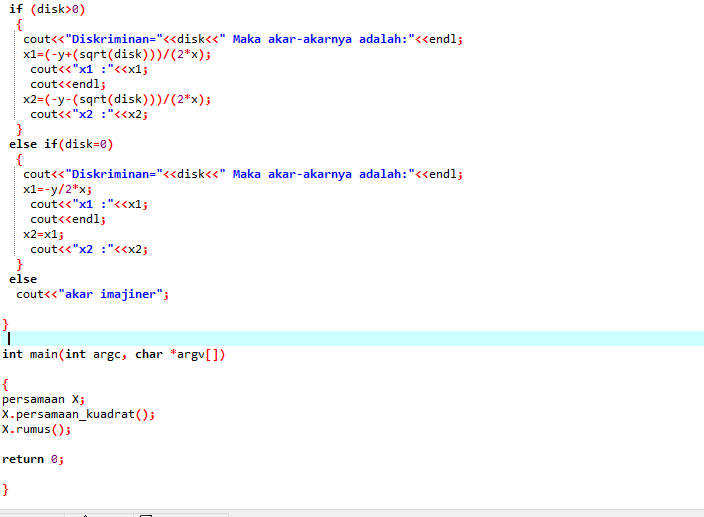Click "main" in the int main declaration
Viewport: 704px width, 517px height.
pyautogui.click(x=44, y=354)
